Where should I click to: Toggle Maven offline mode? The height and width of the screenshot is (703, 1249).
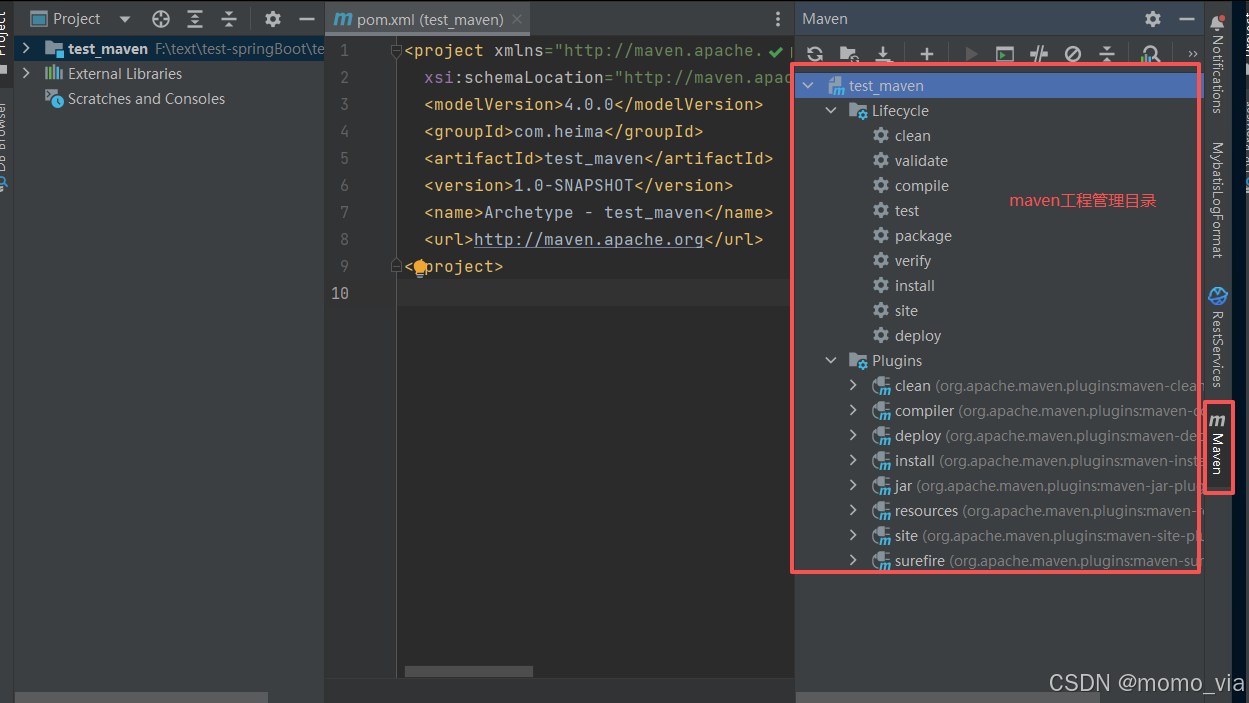pos(1039,54)
